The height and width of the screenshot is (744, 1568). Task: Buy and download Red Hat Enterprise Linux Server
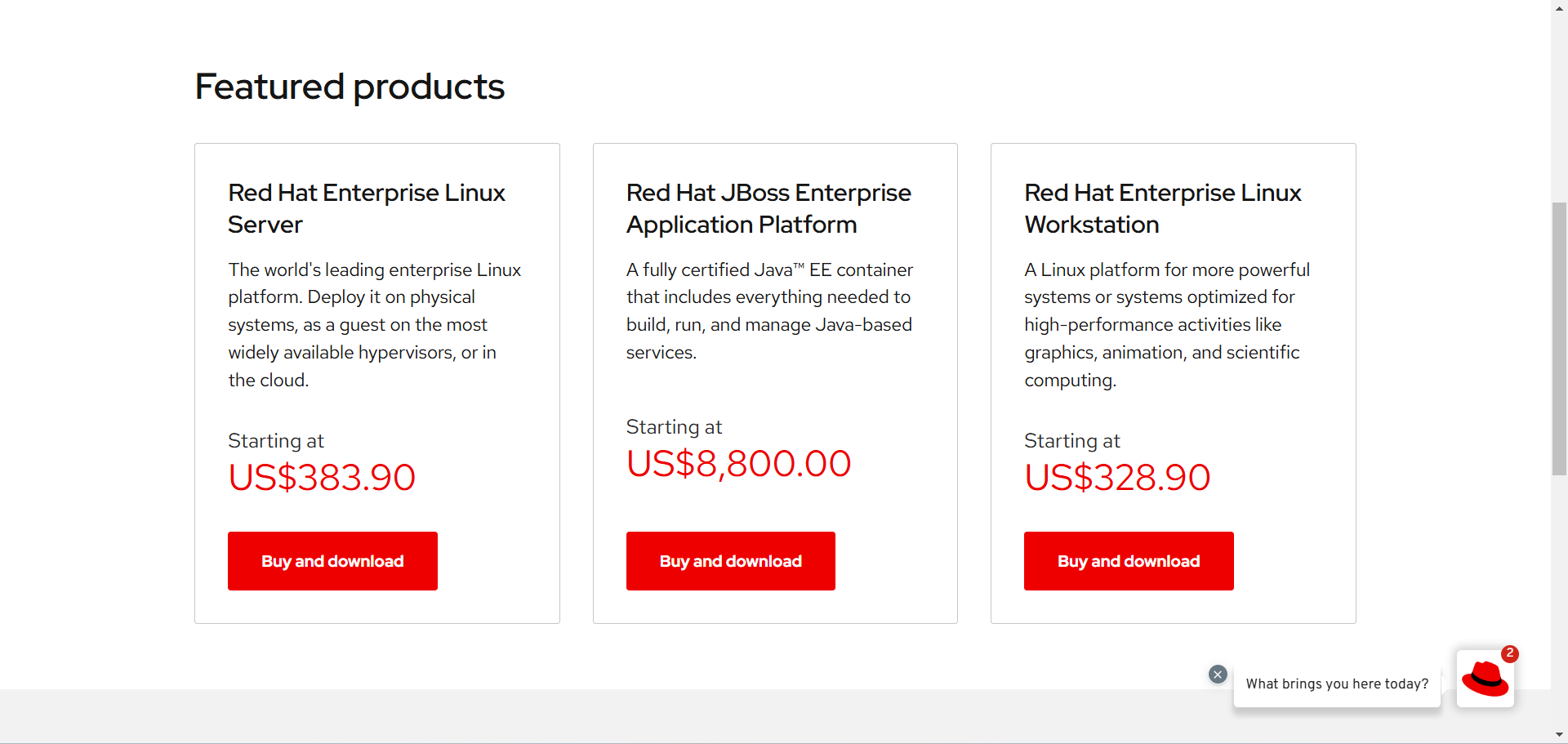(332, 561)
